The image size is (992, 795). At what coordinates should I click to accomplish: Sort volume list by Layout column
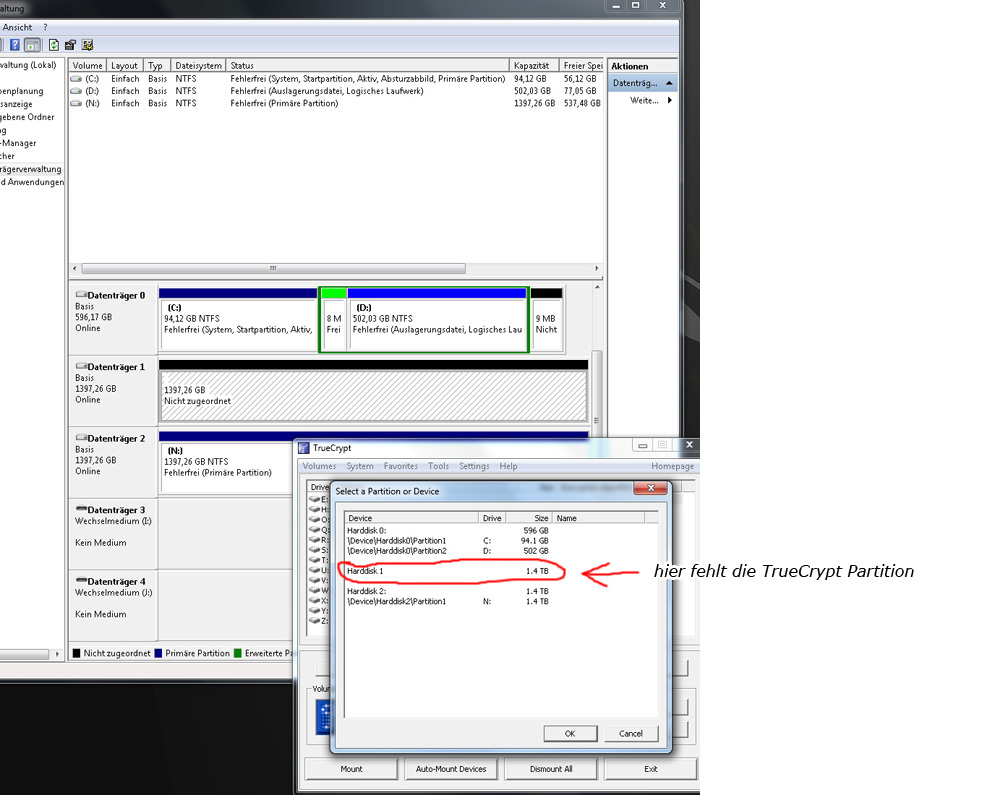click(x=124, y=65)
